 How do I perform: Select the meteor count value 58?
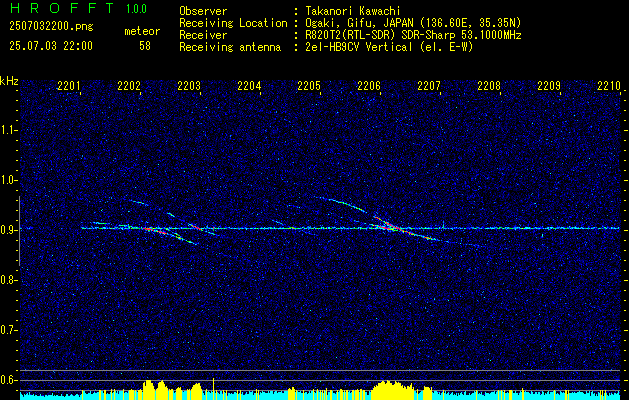point(145,46)
